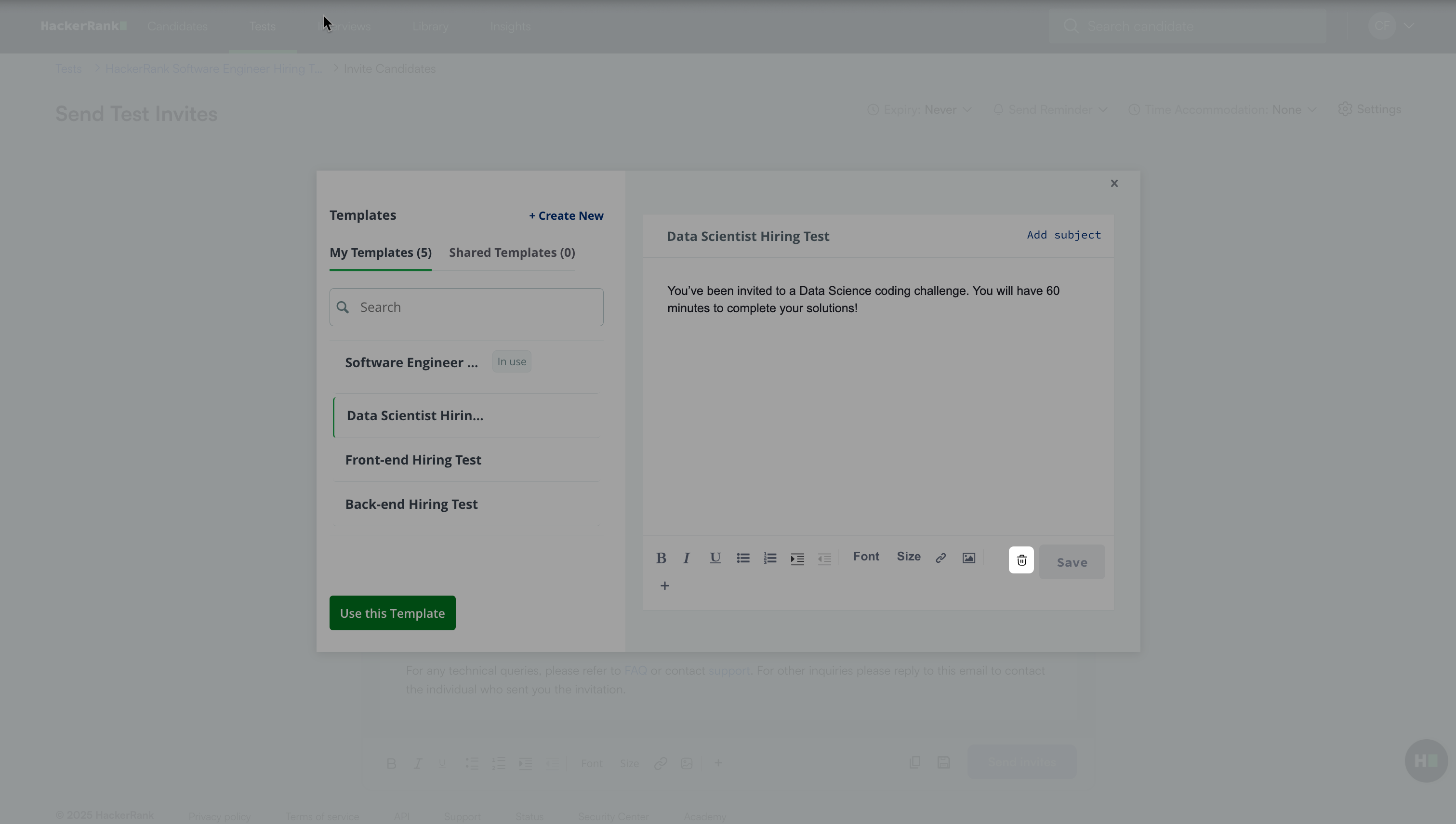The image size is (1456, 824).
Task: Click the plus icon below Bold
Action: tap(665, 586)
